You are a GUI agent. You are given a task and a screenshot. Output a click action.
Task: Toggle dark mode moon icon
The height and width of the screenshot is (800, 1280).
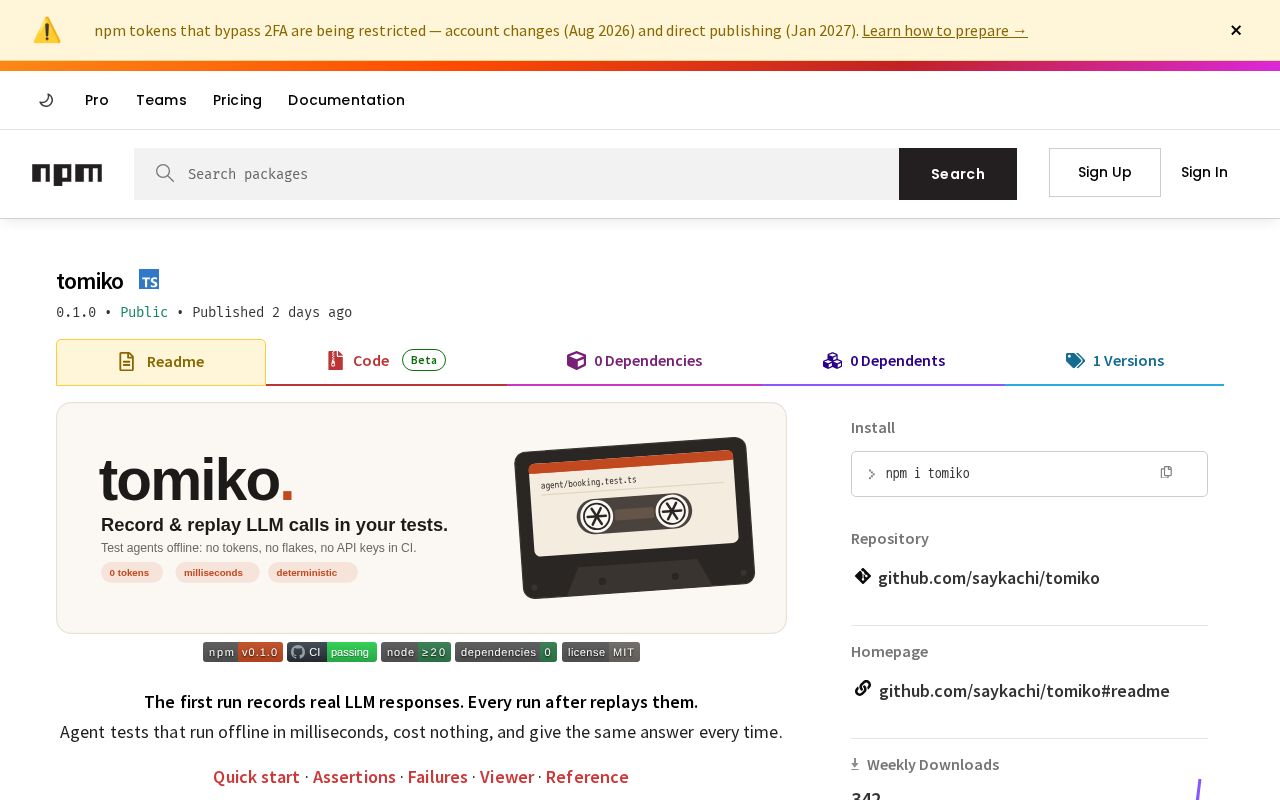click(46, 100)
